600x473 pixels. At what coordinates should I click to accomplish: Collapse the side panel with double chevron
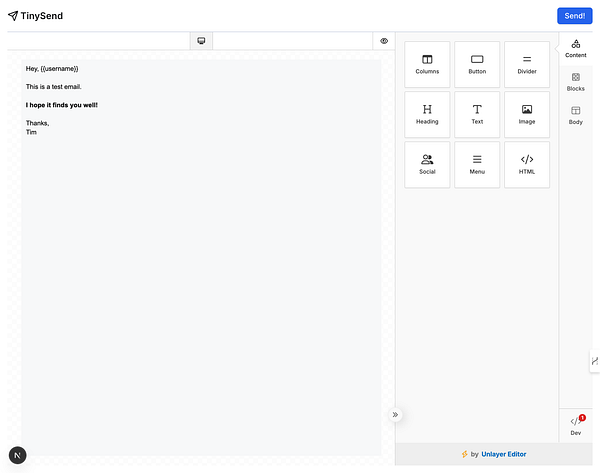point(395,414)
